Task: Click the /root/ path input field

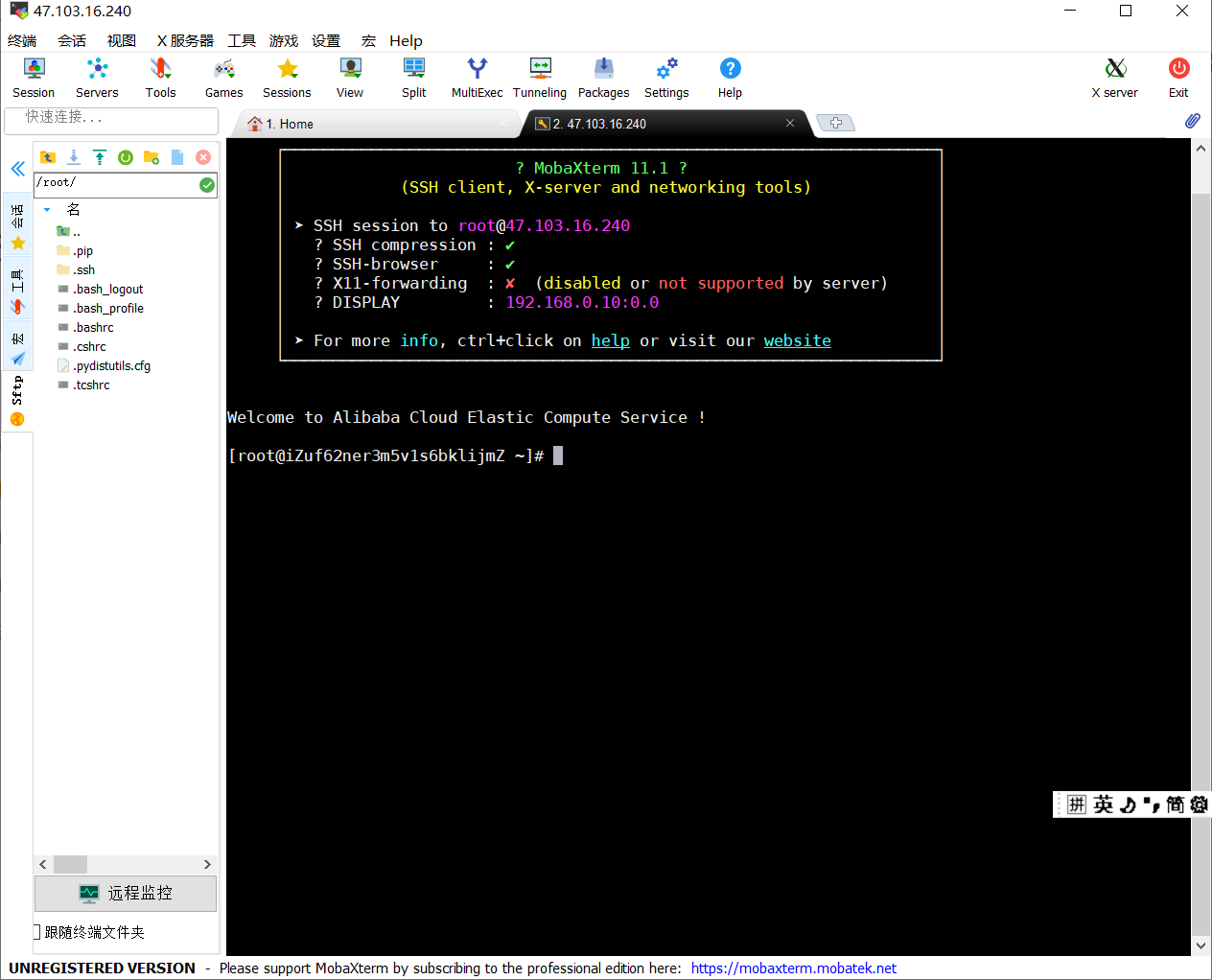Action: click(x=116, y=184)
